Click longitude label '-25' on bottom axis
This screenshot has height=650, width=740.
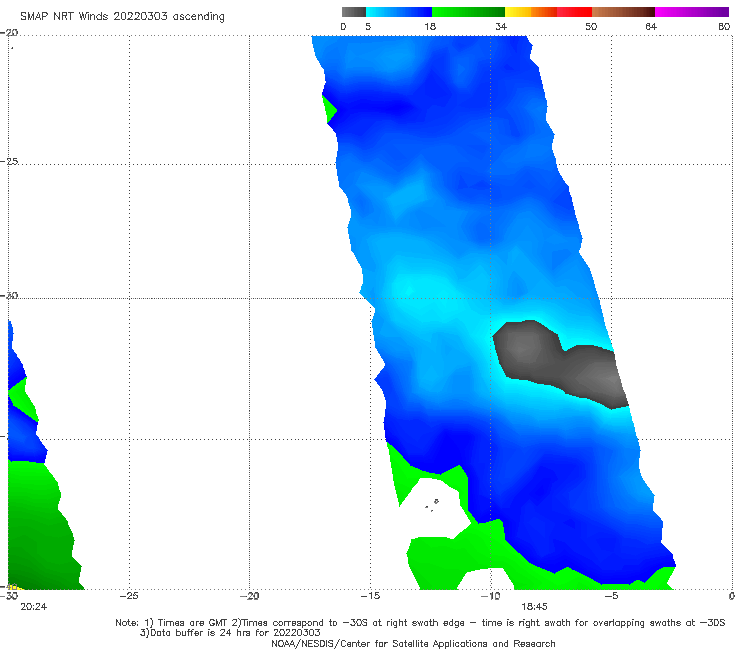click(129, 596)
